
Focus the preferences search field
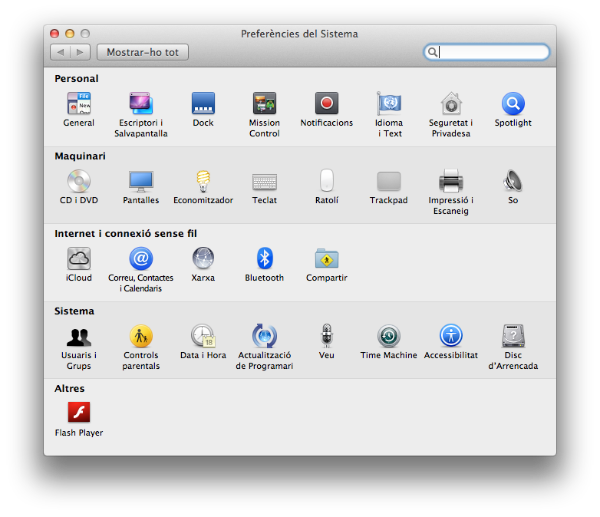click(486, 52)
